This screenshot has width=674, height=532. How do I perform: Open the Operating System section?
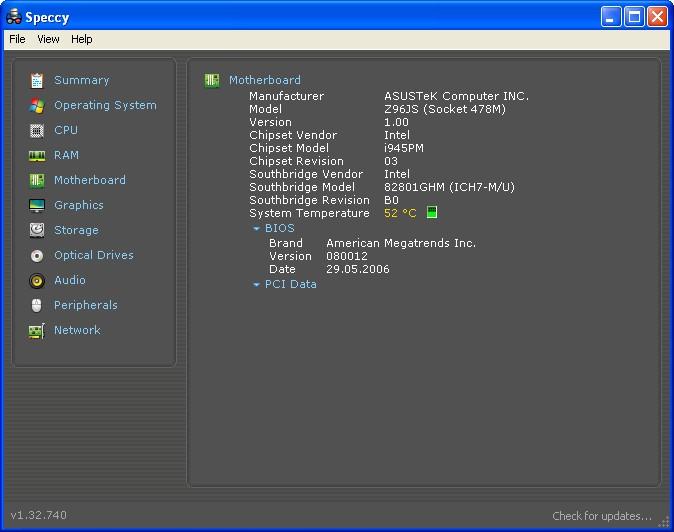(x=105, y=105)
